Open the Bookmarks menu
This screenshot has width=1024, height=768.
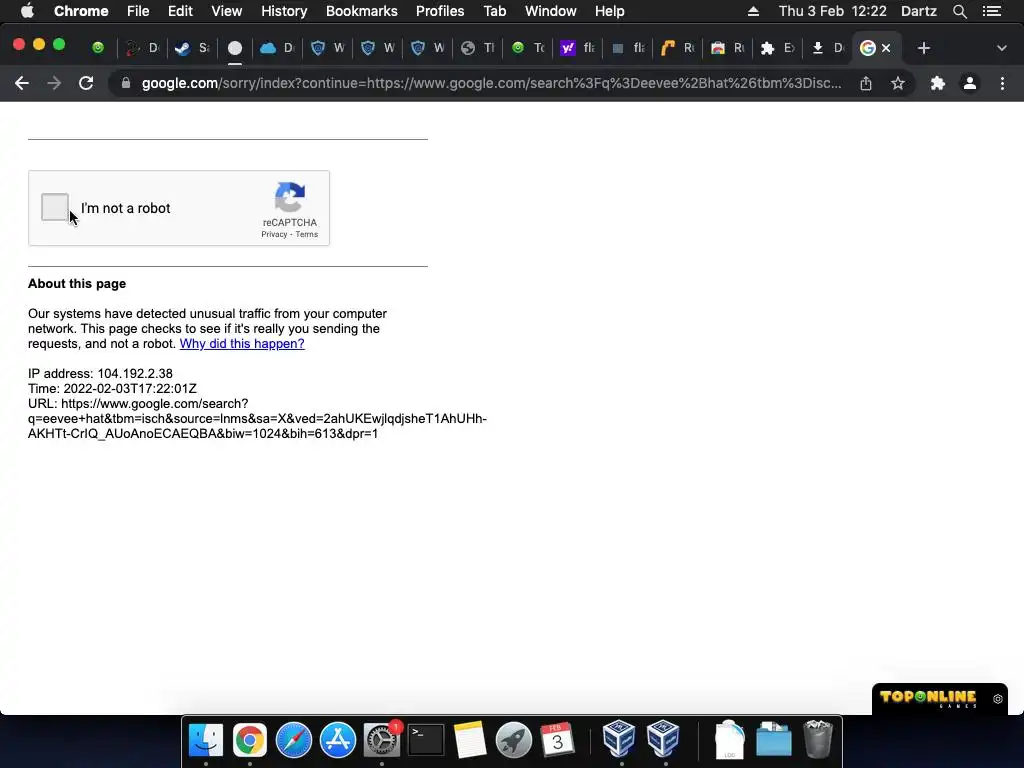(x=361, y=11)
